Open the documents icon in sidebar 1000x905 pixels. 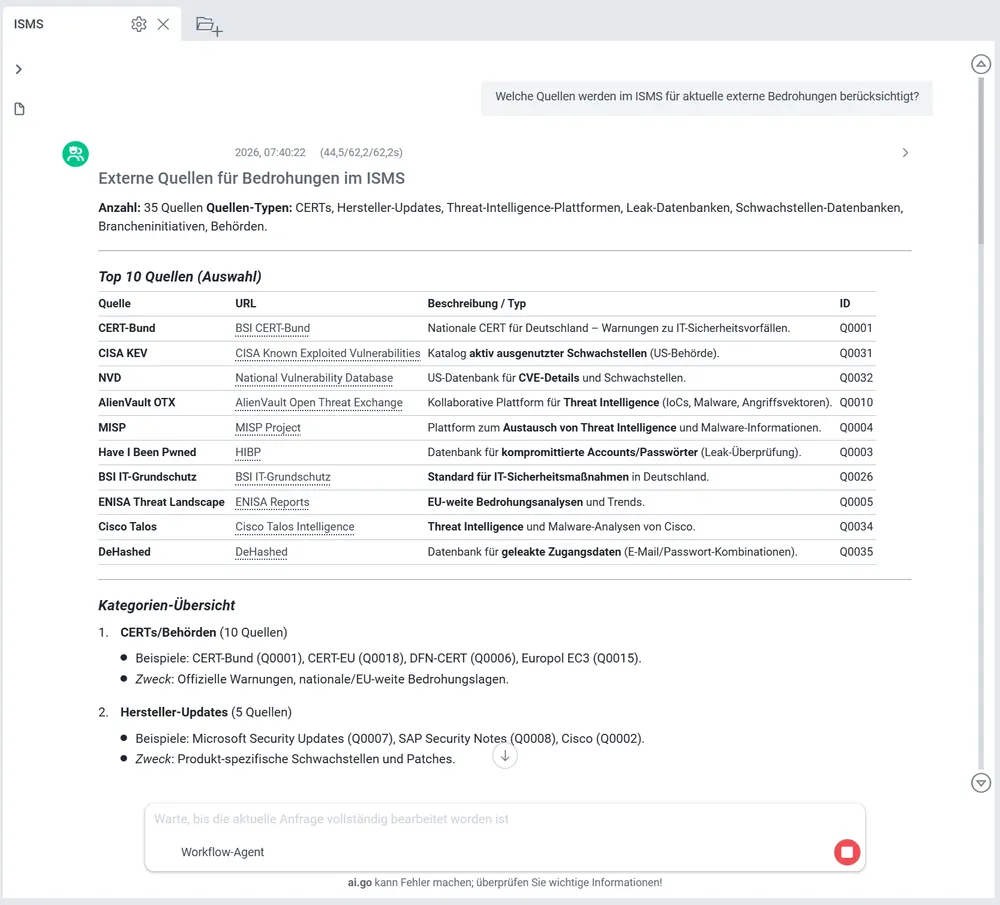point(19,109)
